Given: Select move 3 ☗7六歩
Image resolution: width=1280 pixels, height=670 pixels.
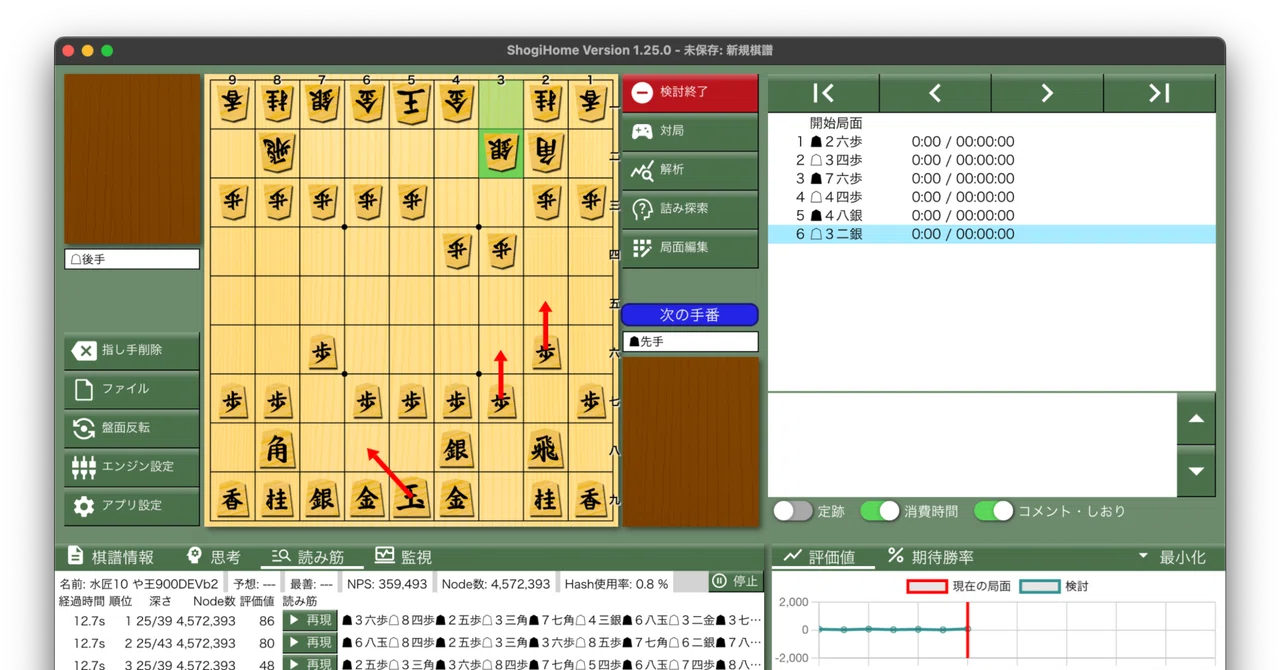Looking at the screenshot, I should point(992,179).
